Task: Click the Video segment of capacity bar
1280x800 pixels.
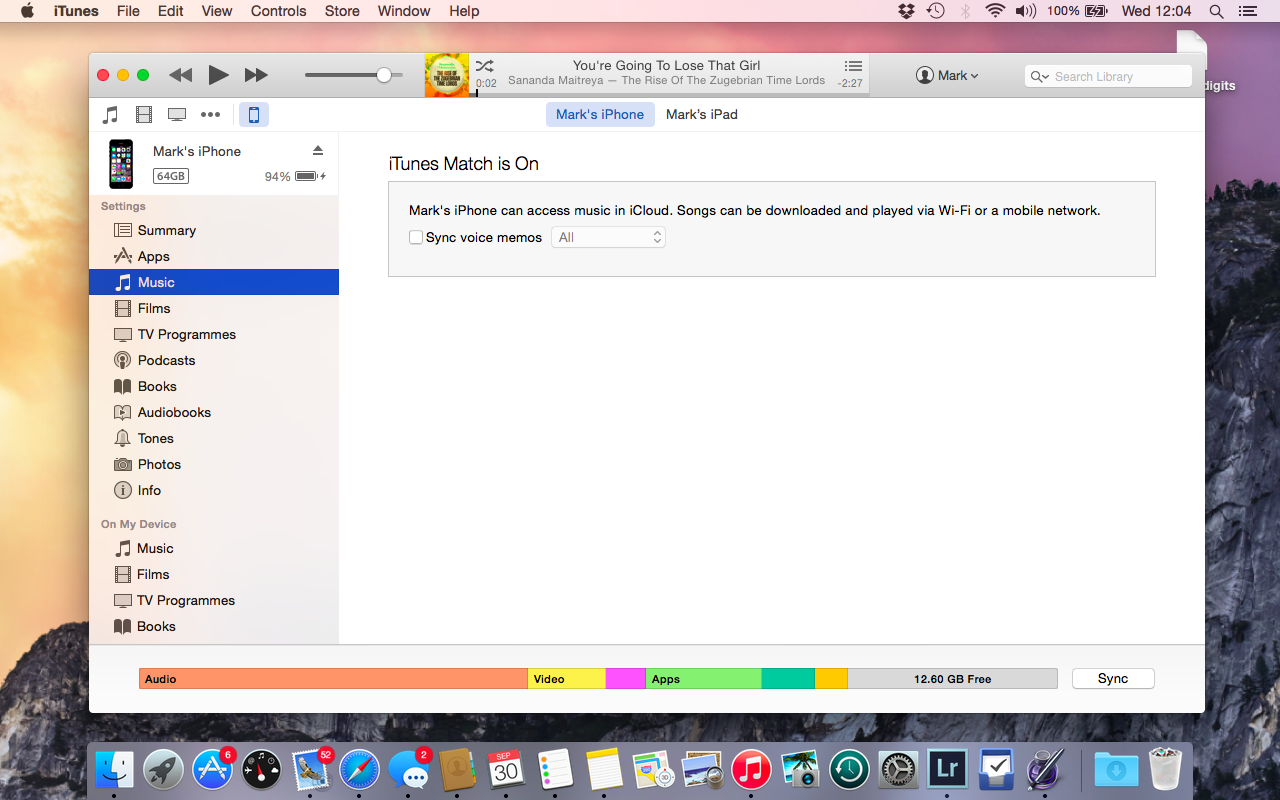Action: pyautogui.click(x=566, y=679)
